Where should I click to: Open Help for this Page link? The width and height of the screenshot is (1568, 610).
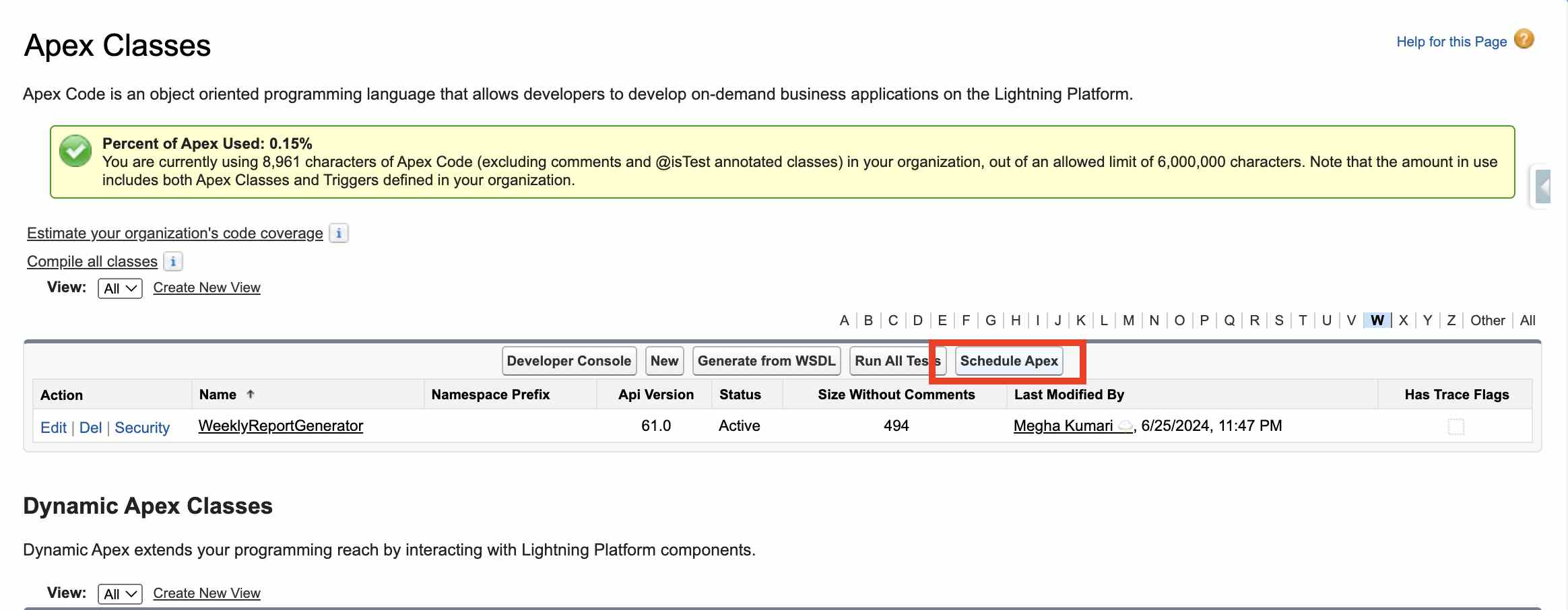point(1451,42)
